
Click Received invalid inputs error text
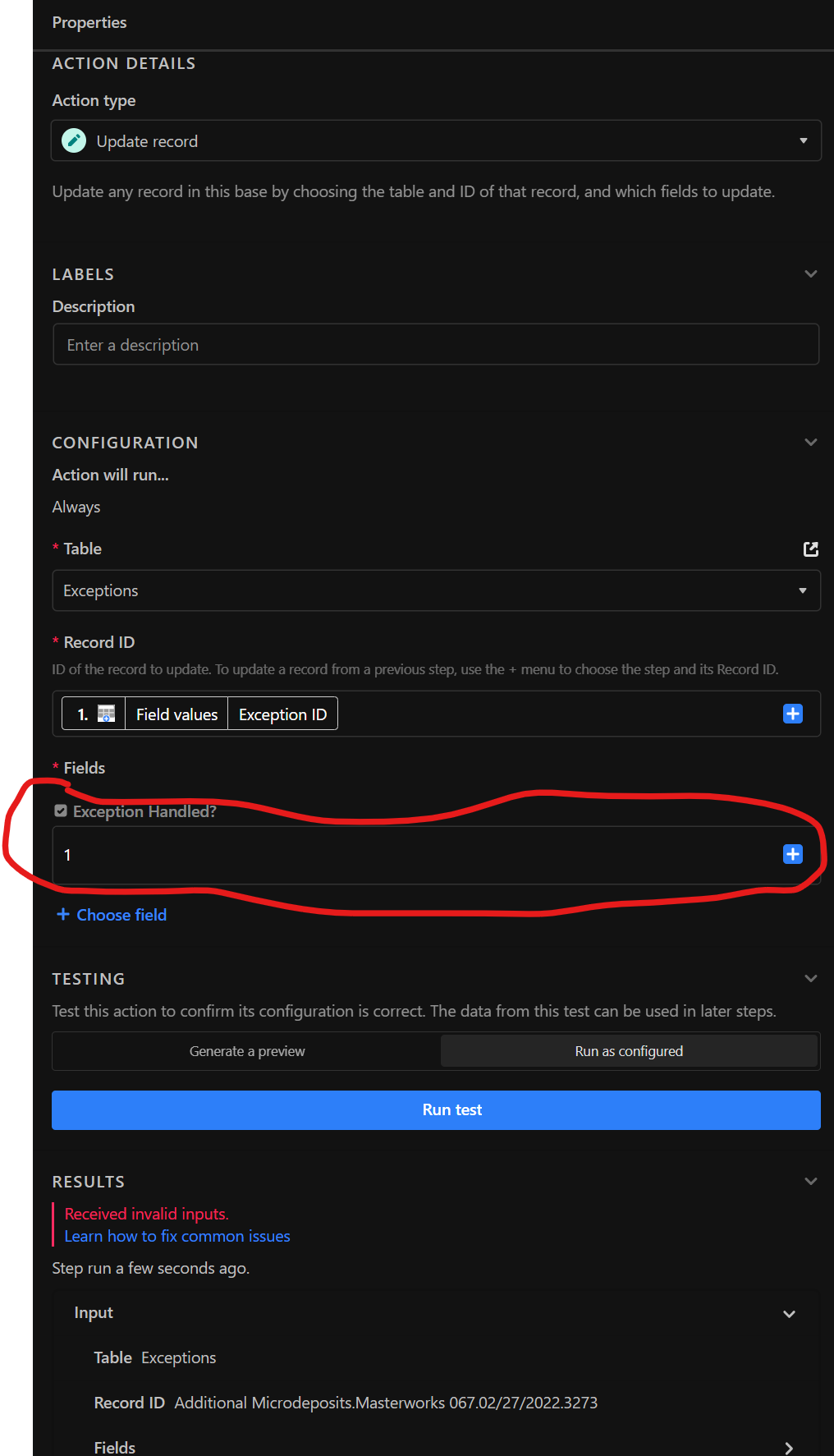147,1214
